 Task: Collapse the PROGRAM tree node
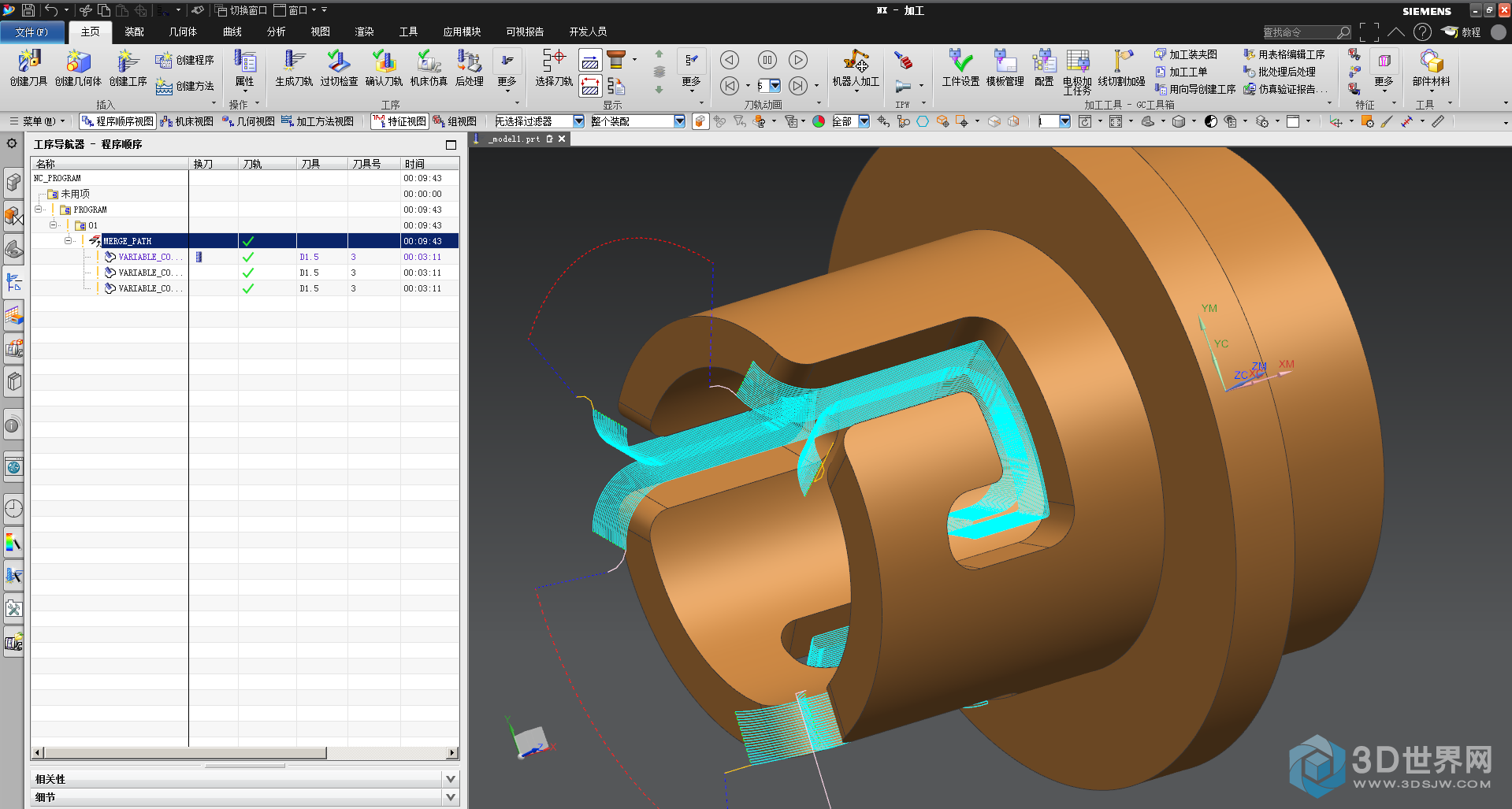[x=38, y=210]
